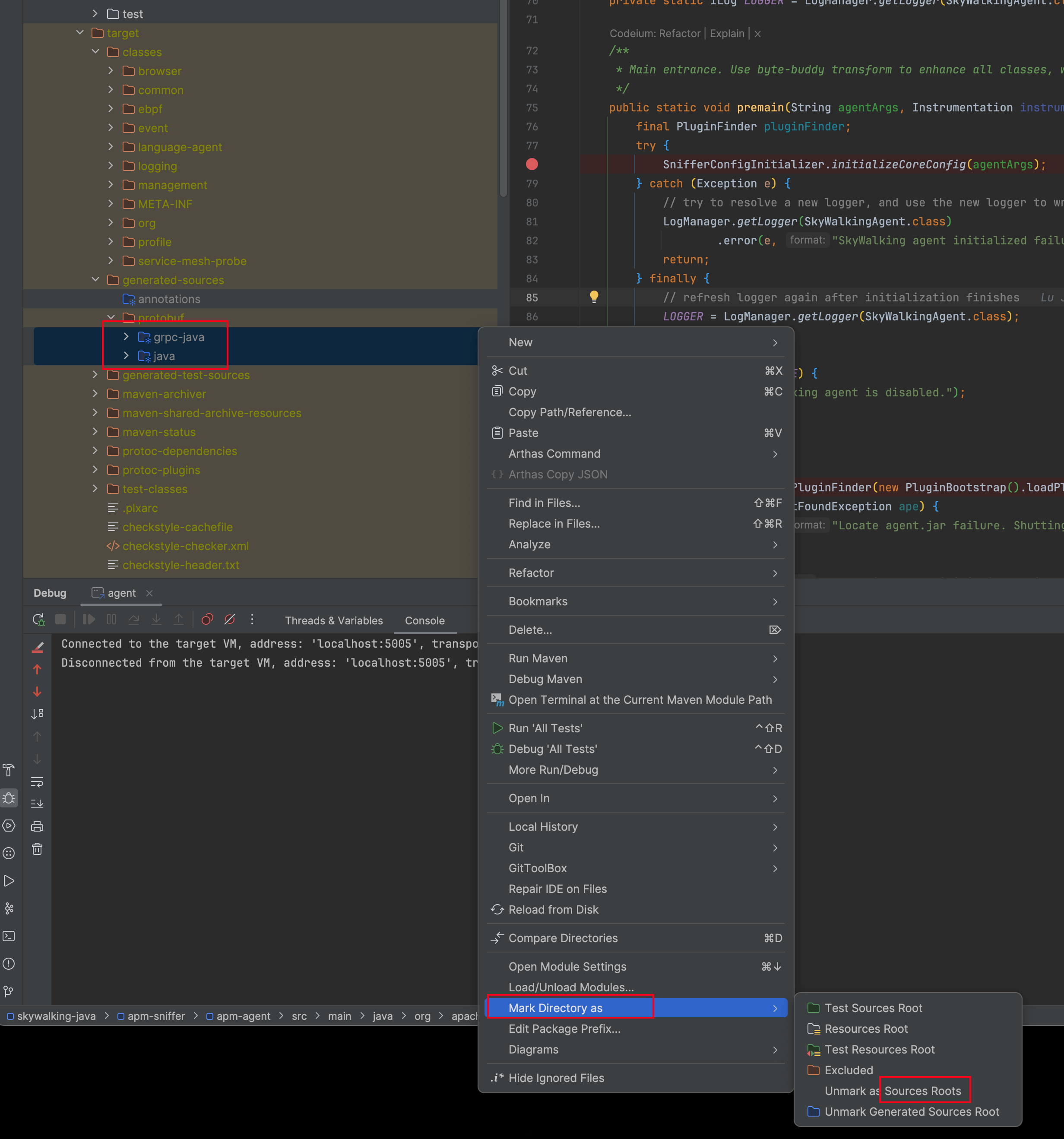
Task: Open debug toolbar more options
Action: [x=252, y=619]
